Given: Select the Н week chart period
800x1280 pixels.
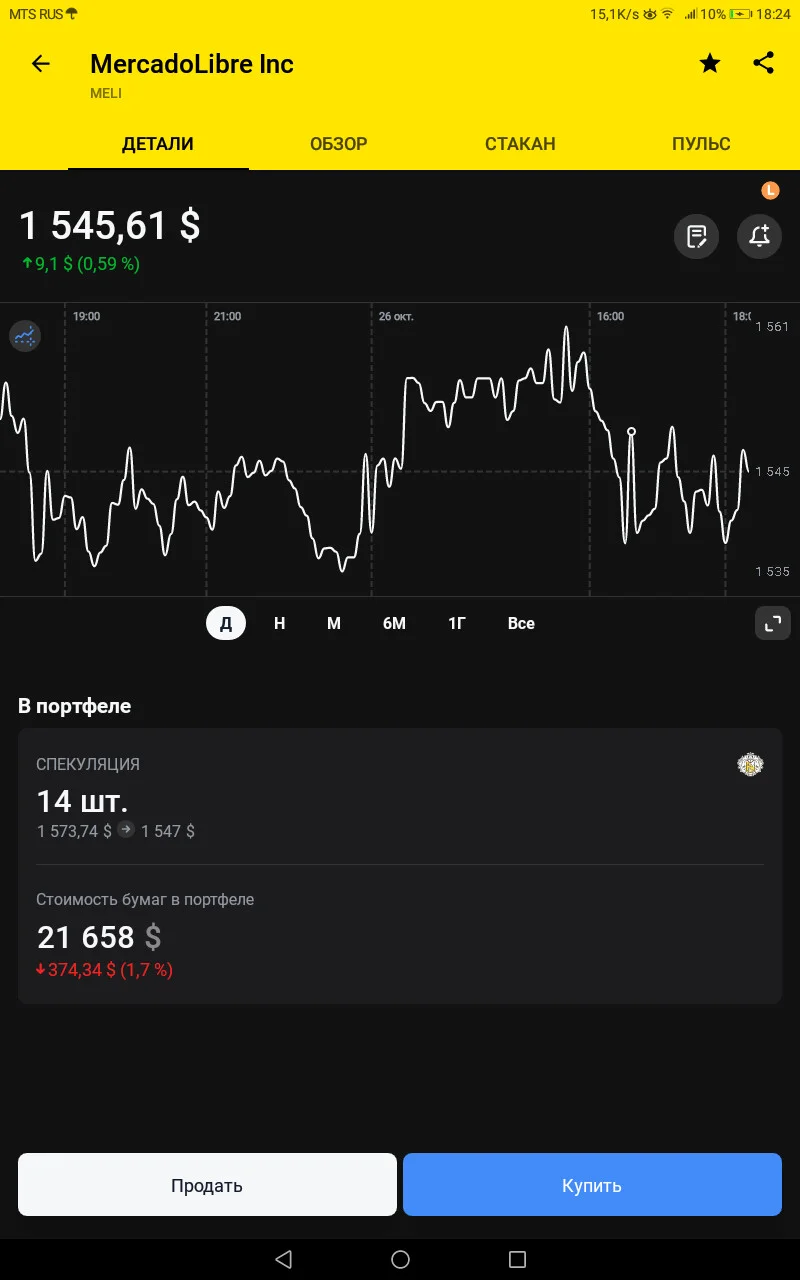Looking at the screenshot, I should [x=280, y=623].
